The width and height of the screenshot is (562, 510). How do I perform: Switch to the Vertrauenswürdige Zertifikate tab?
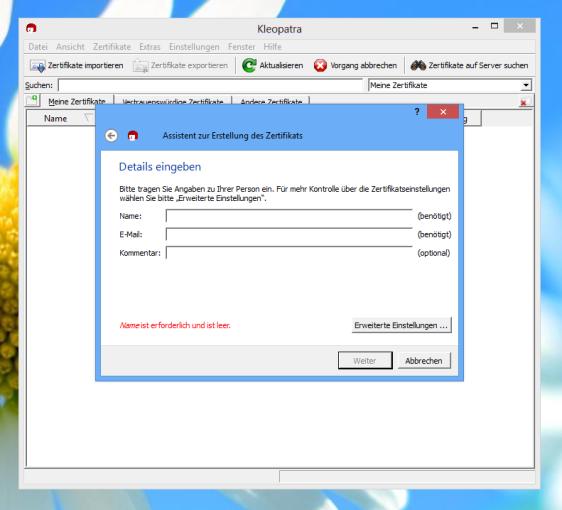click(x=173, y=101)
